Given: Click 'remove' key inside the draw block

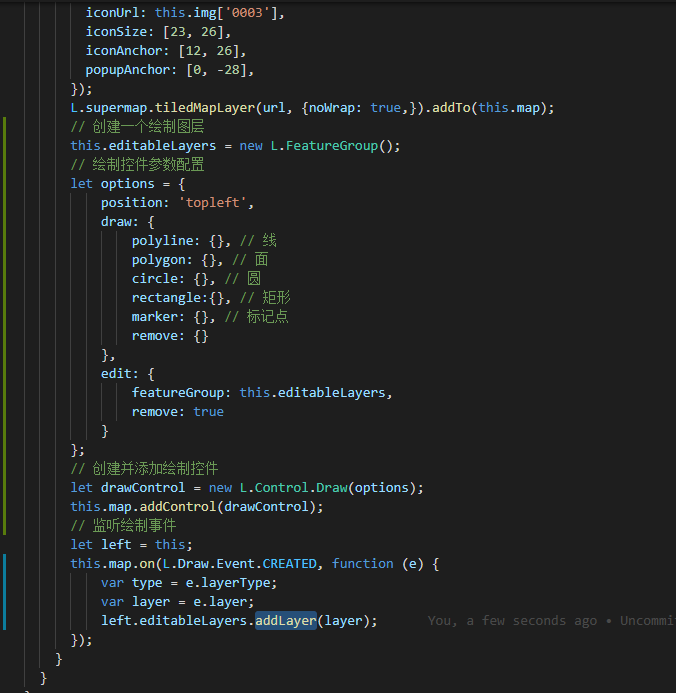Looking at the screenshot, I should 155,335.
